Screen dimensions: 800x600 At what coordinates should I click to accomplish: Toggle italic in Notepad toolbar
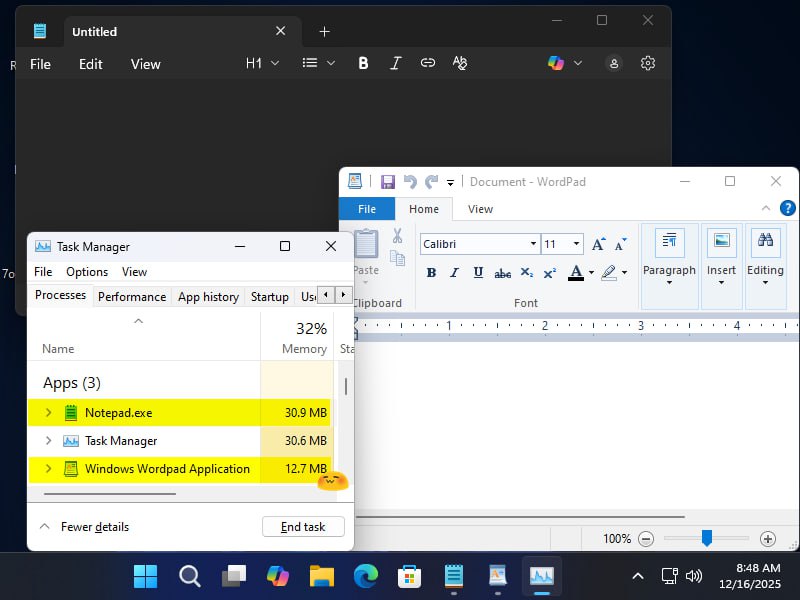pos(395,63)
